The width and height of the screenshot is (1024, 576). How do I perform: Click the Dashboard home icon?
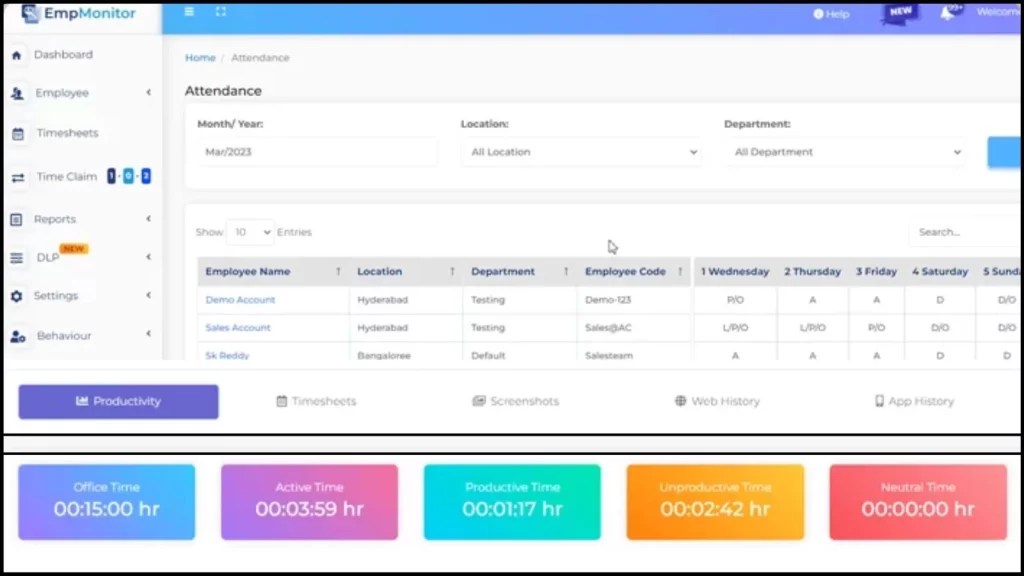tap(17, 56)
